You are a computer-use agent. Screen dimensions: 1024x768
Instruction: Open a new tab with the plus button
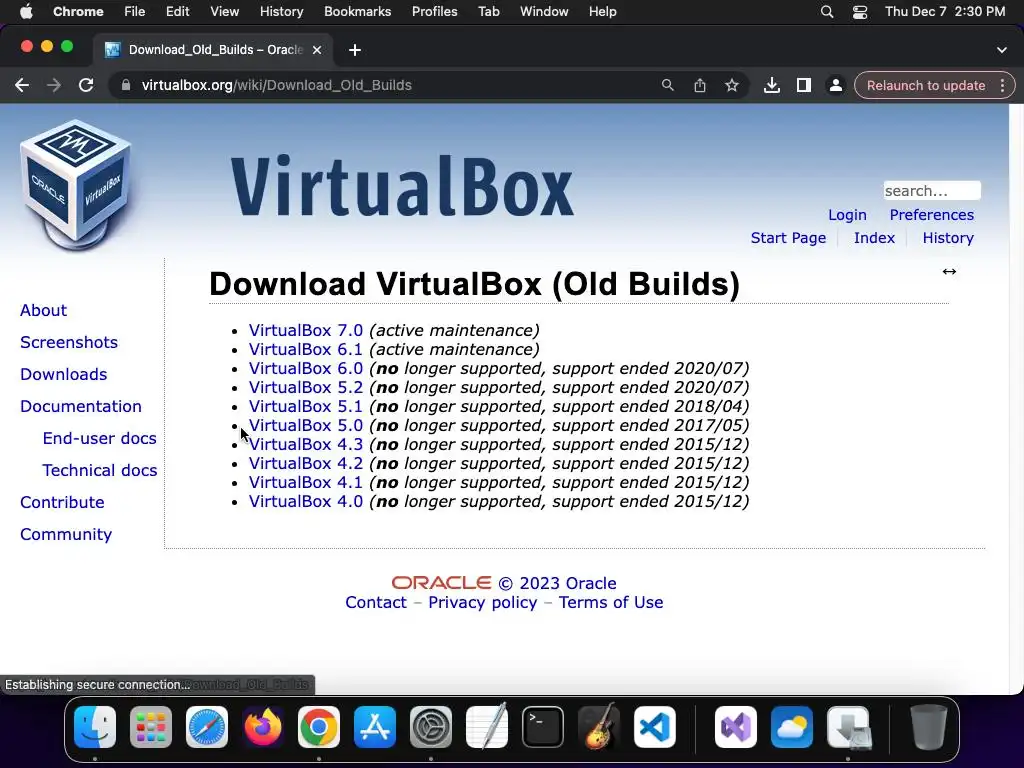point(355,50)
